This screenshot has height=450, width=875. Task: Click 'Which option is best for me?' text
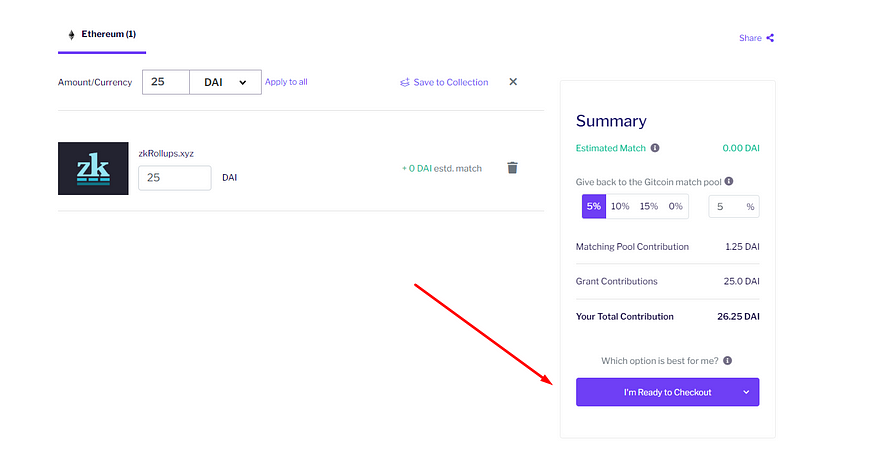660,361
